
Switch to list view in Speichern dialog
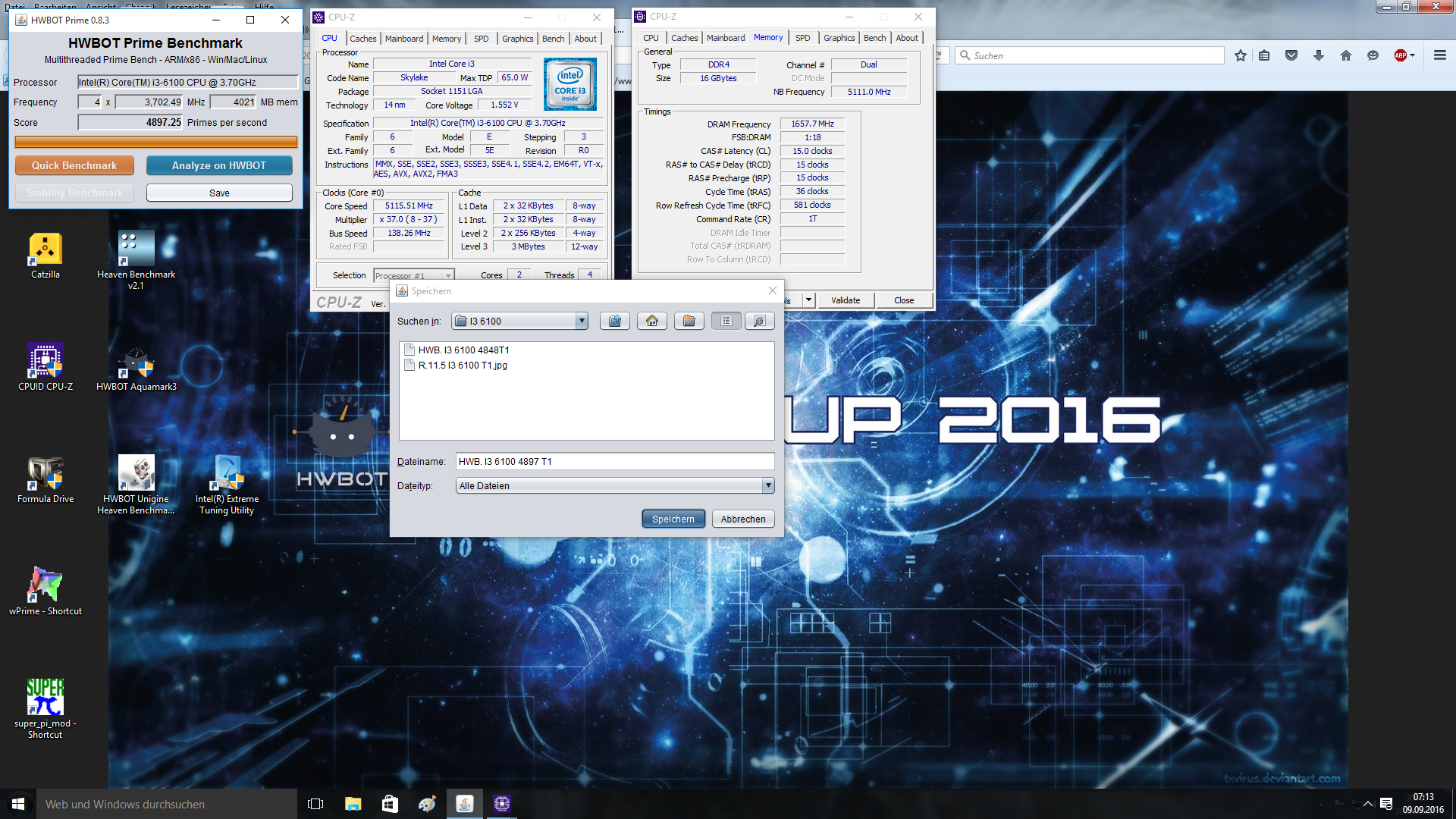click(x=726, y=321)
